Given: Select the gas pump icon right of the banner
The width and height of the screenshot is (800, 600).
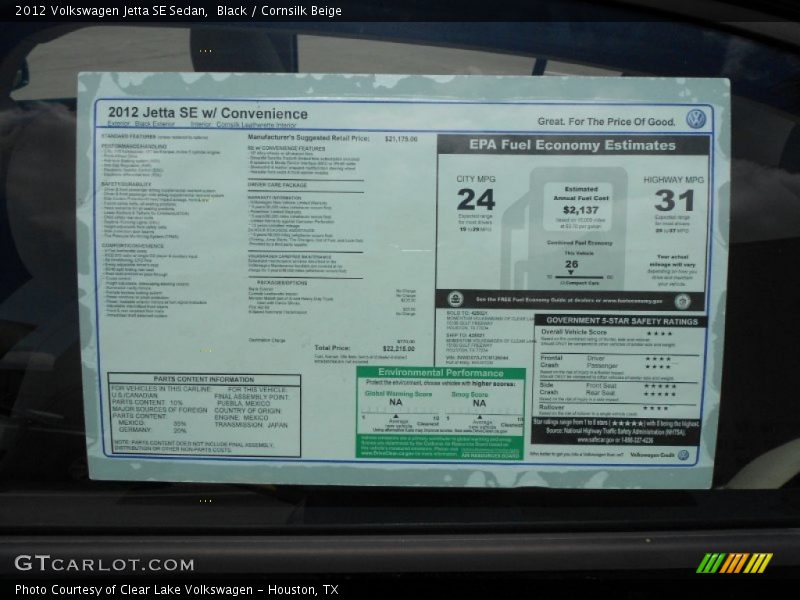Looking at the screenshot, I should click(x=682, y=301).
